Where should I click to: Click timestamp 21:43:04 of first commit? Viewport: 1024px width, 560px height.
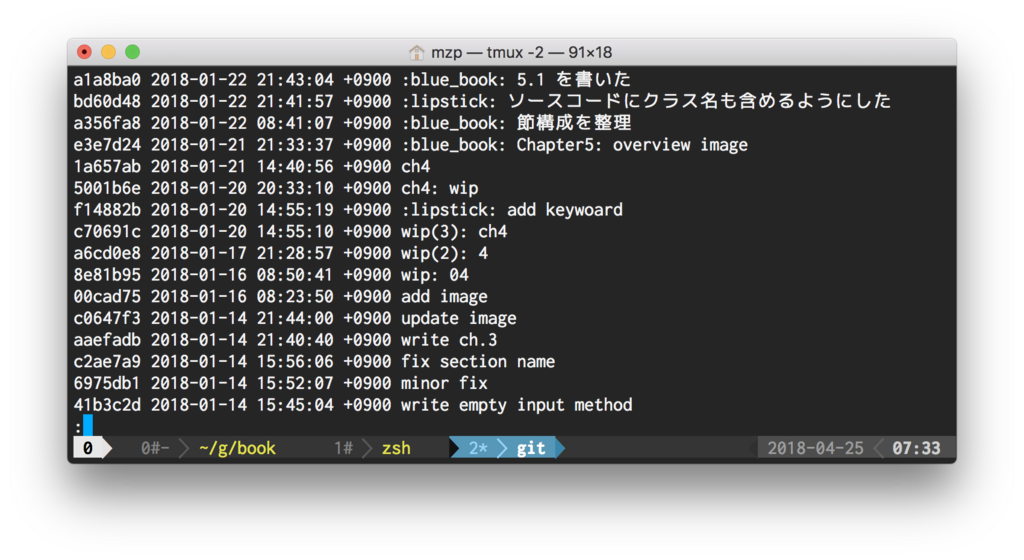[295, 80]
